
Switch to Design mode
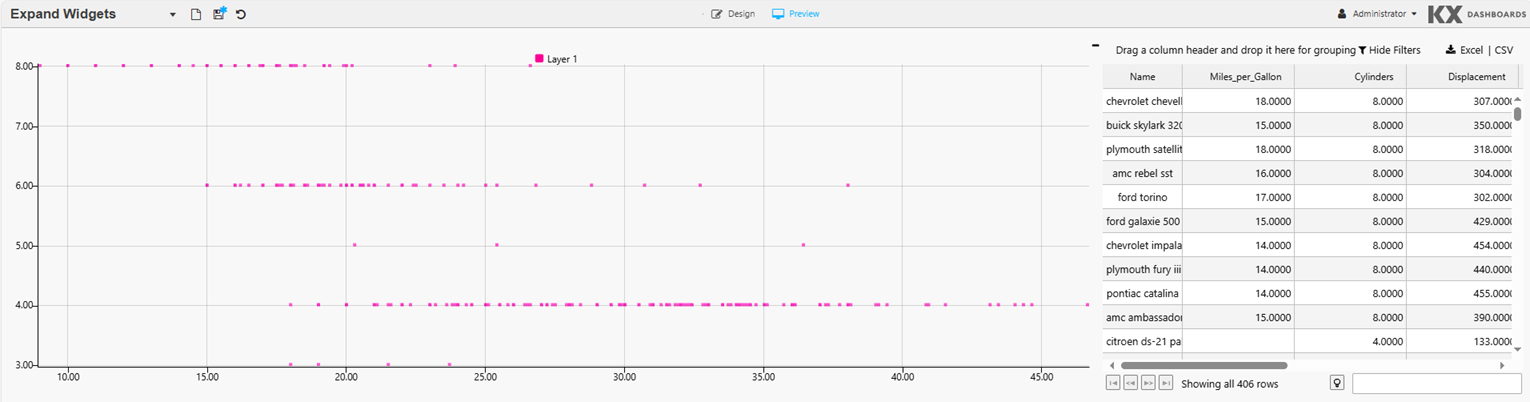(x=733, y=14)
